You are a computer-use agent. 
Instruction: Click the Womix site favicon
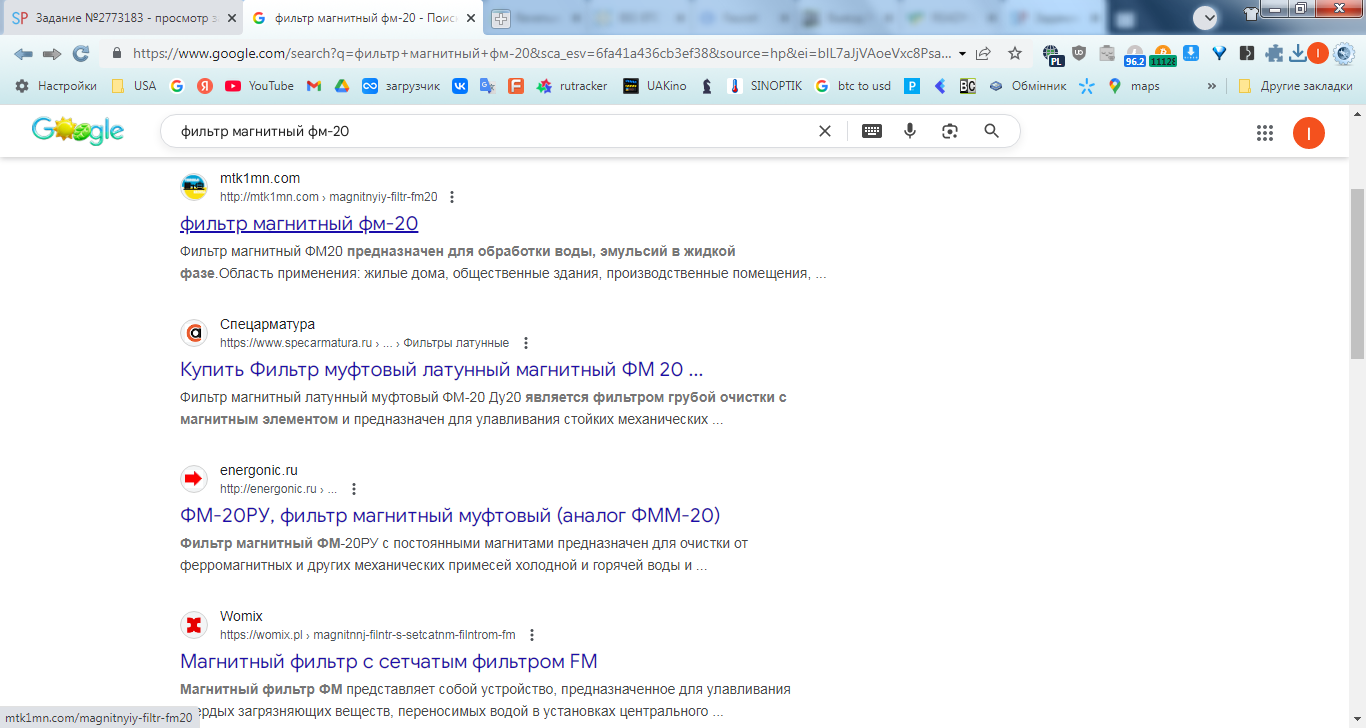[x=194, y=625]
